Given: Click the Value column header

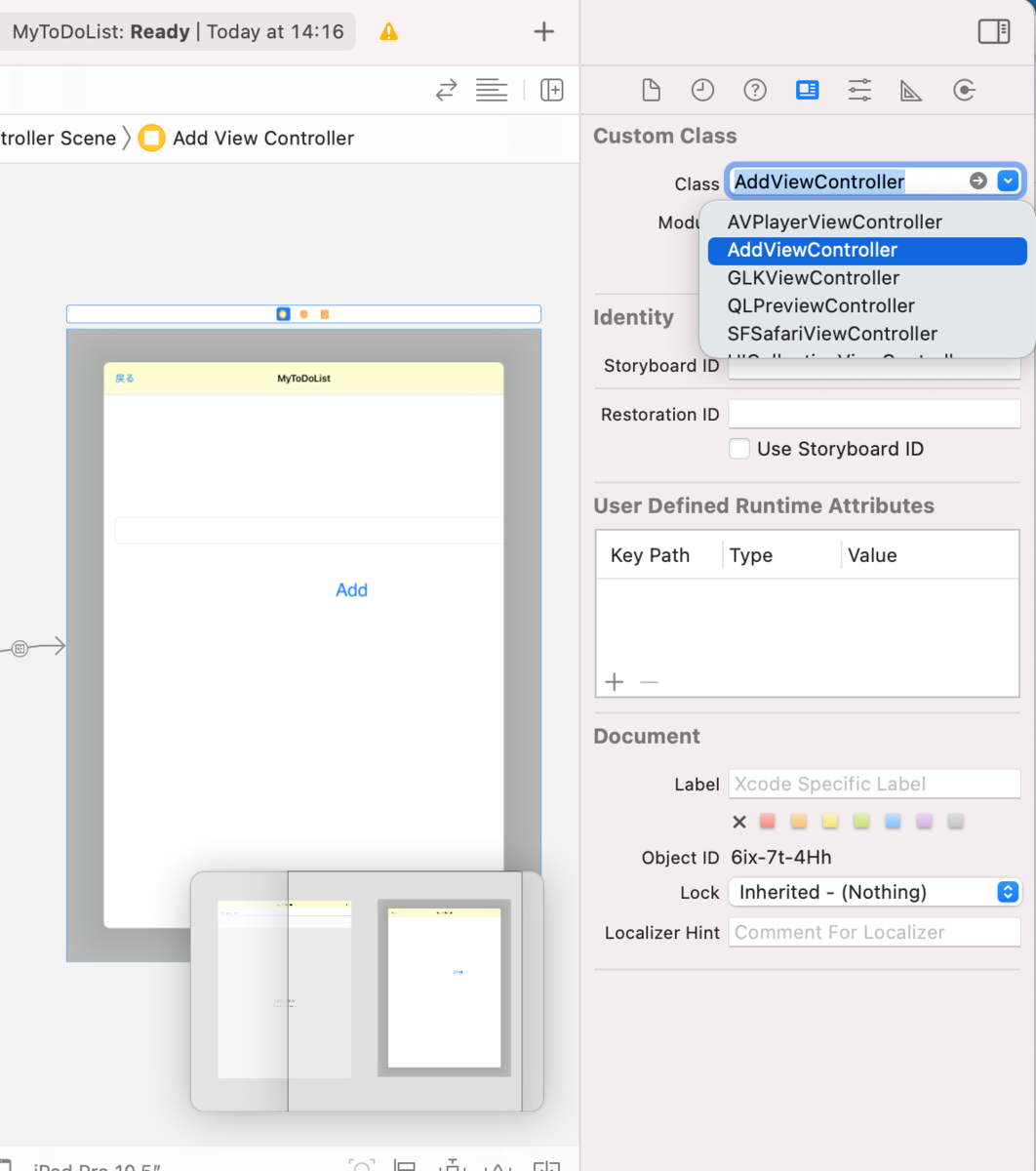Looking at the screenshot, I should 872,555.
